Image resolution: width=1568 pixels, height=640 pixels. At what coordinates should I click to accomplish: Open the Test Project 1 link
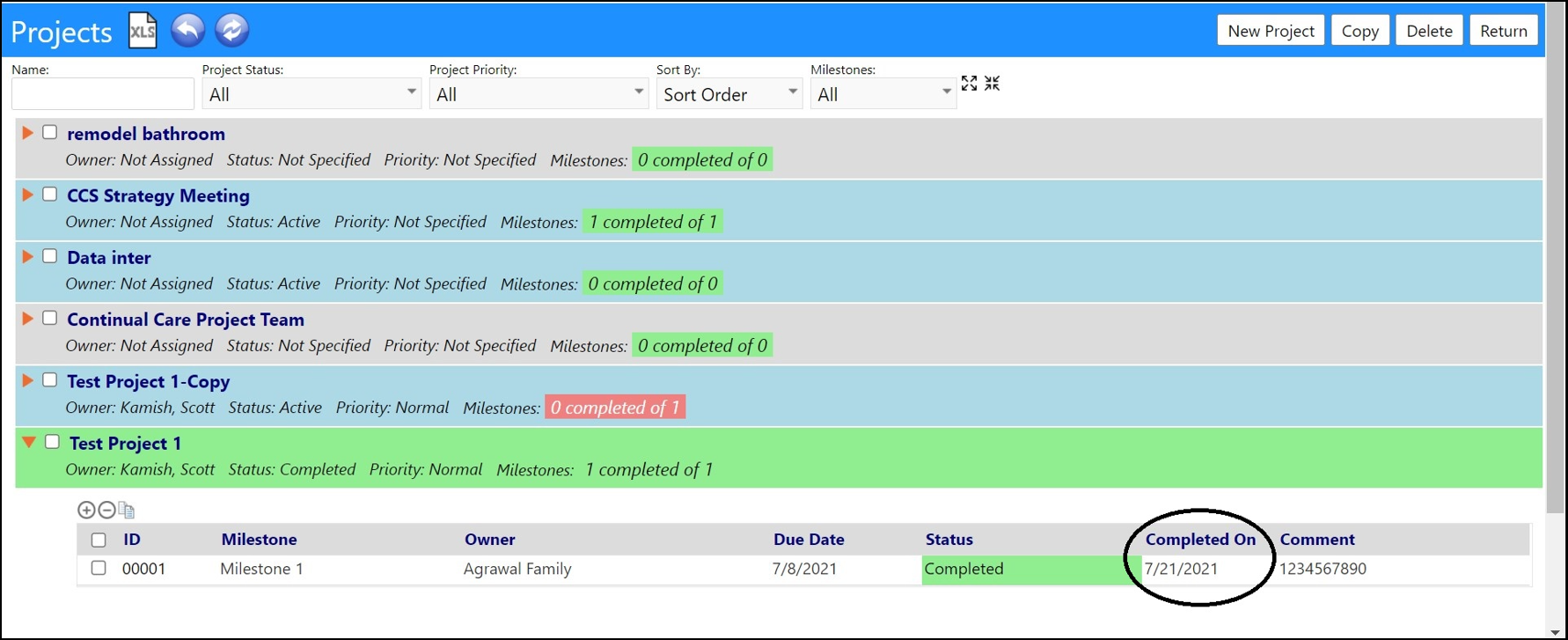point(125,443)
